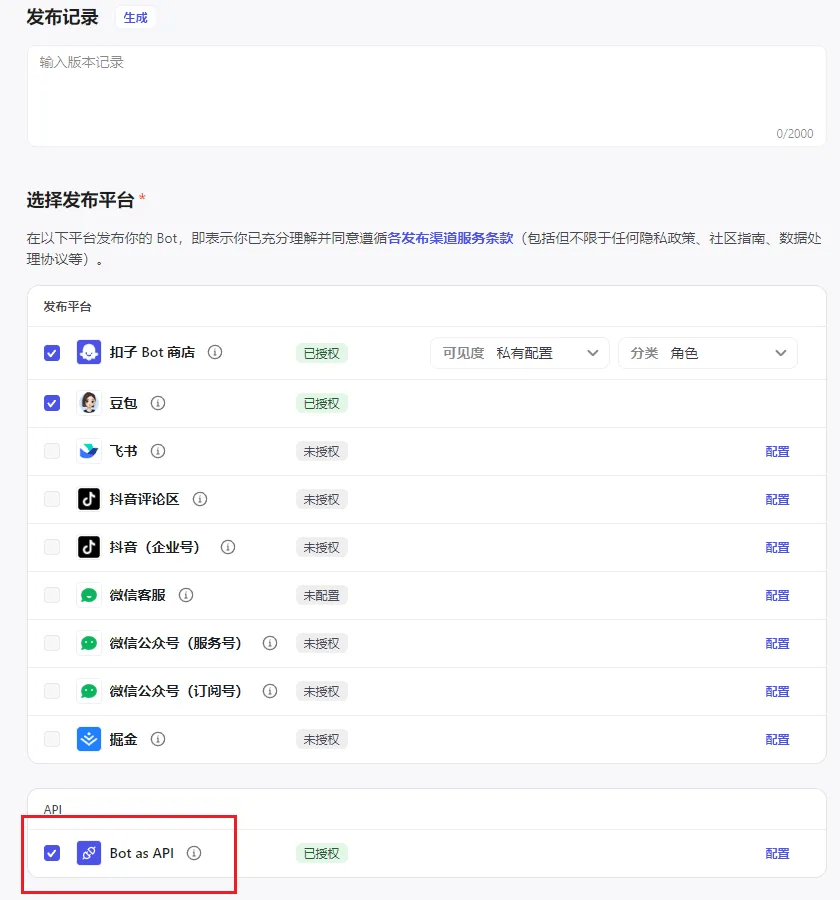Click the 扣子 Bot 商店 platform icon
The width and height of the screenshot is (840, 900).
[x=89, y=352]
